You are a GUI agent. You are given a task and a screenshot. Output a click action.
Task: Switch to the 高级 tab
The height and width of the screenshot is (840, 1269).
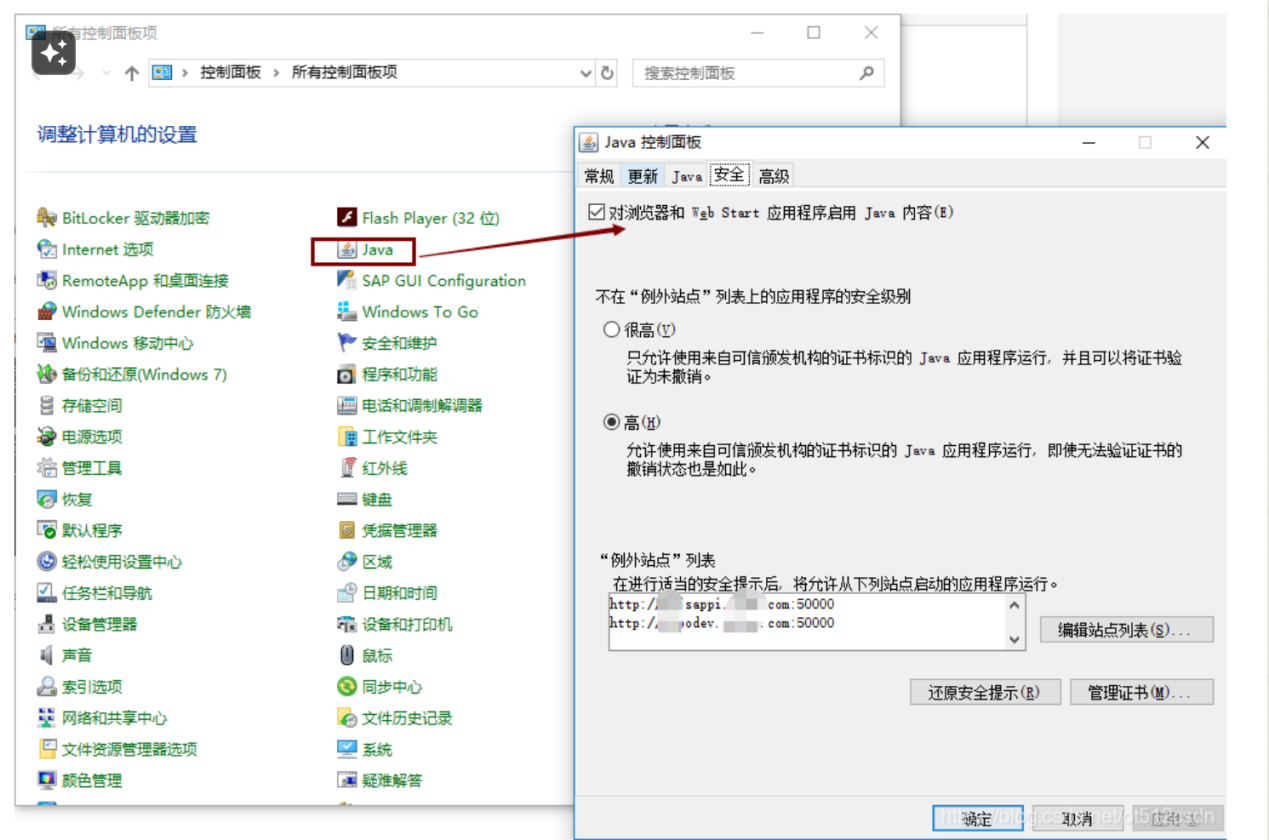(773, 176)
